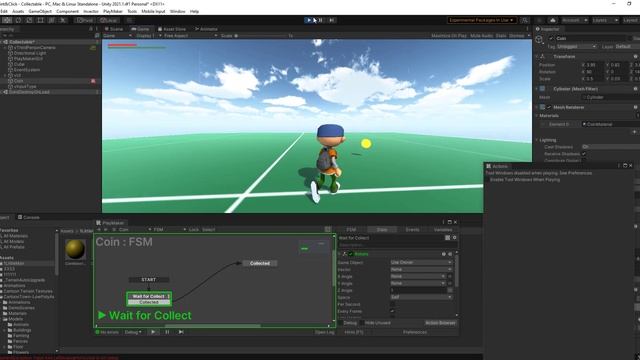
Task: Click the Unity Play button in top toolbar
Action: (x=309, y=20)
